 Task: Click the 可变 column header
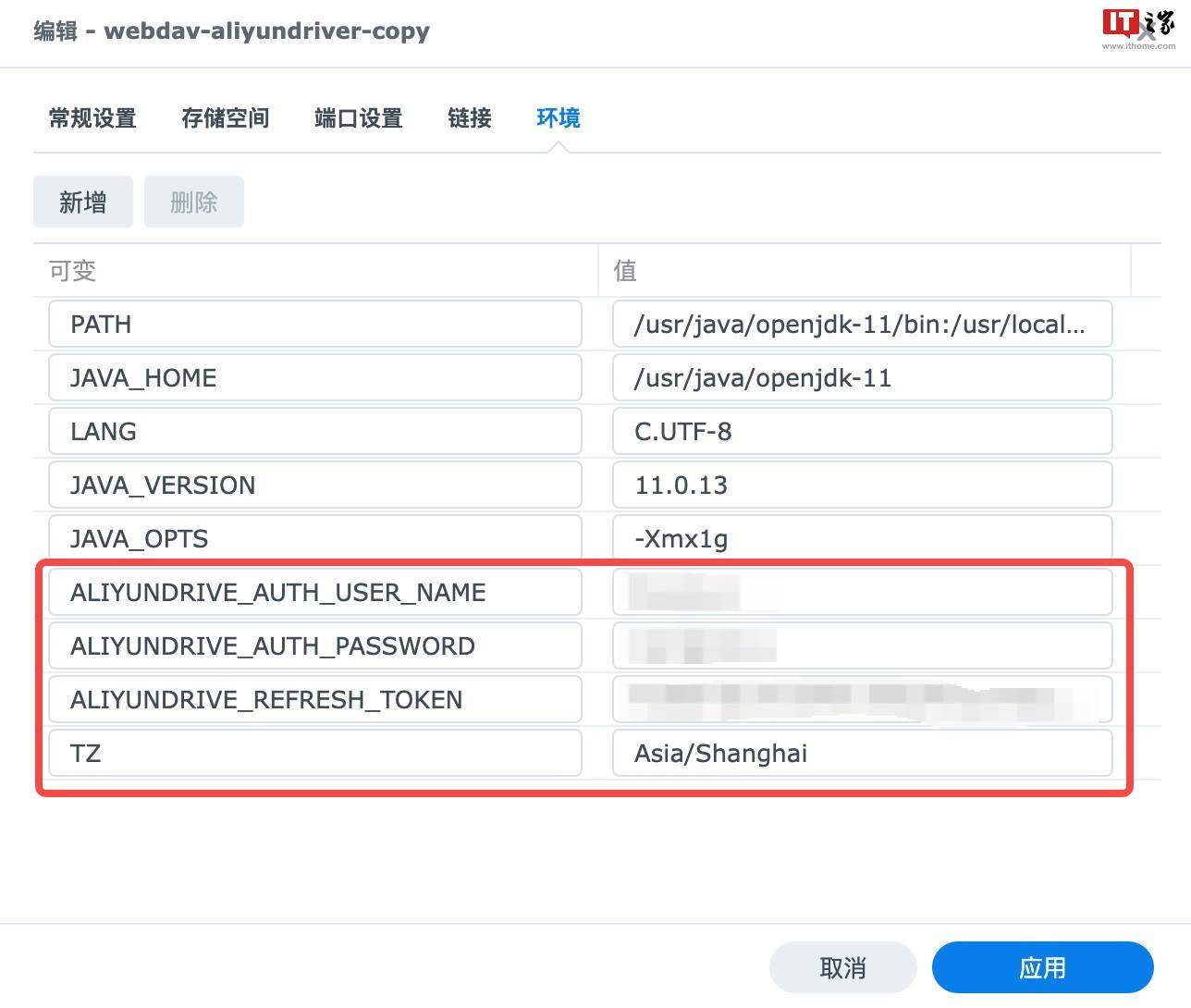click(x=71, y=270)
